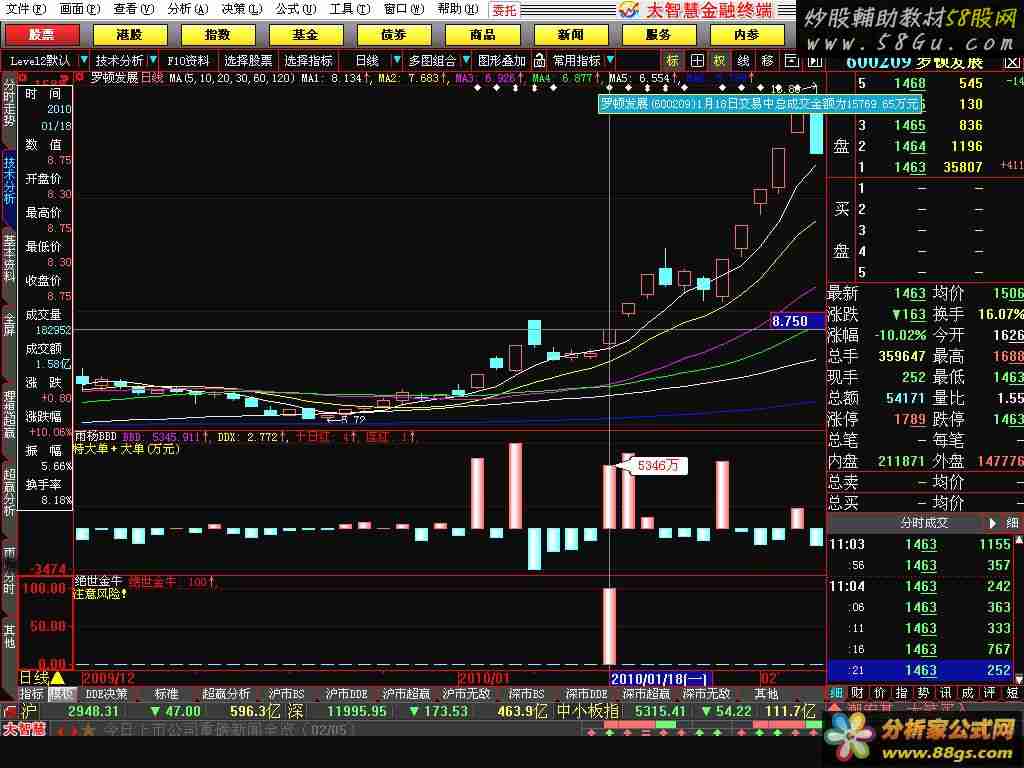Select the 内参 category tab
1024x768 pixels.
(x=746, y=35)
